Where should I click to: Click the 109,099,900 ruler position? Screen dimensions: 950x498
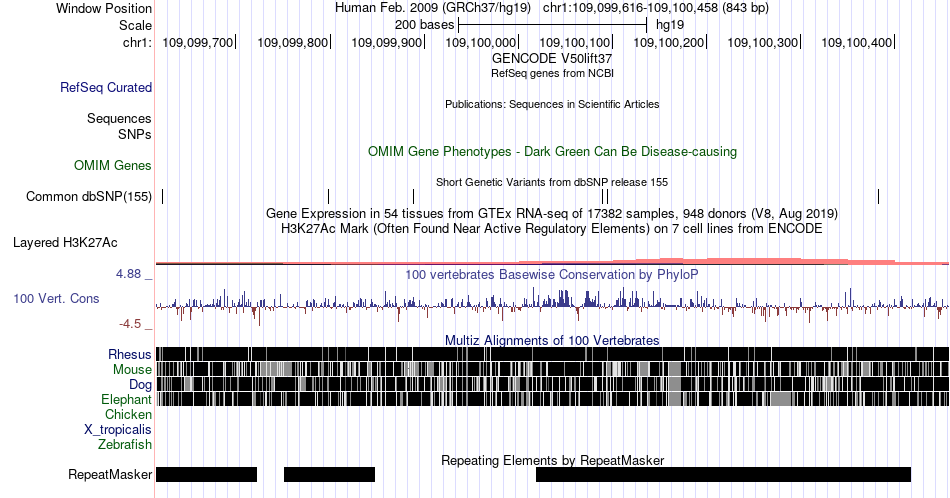[x=387, y=42]
